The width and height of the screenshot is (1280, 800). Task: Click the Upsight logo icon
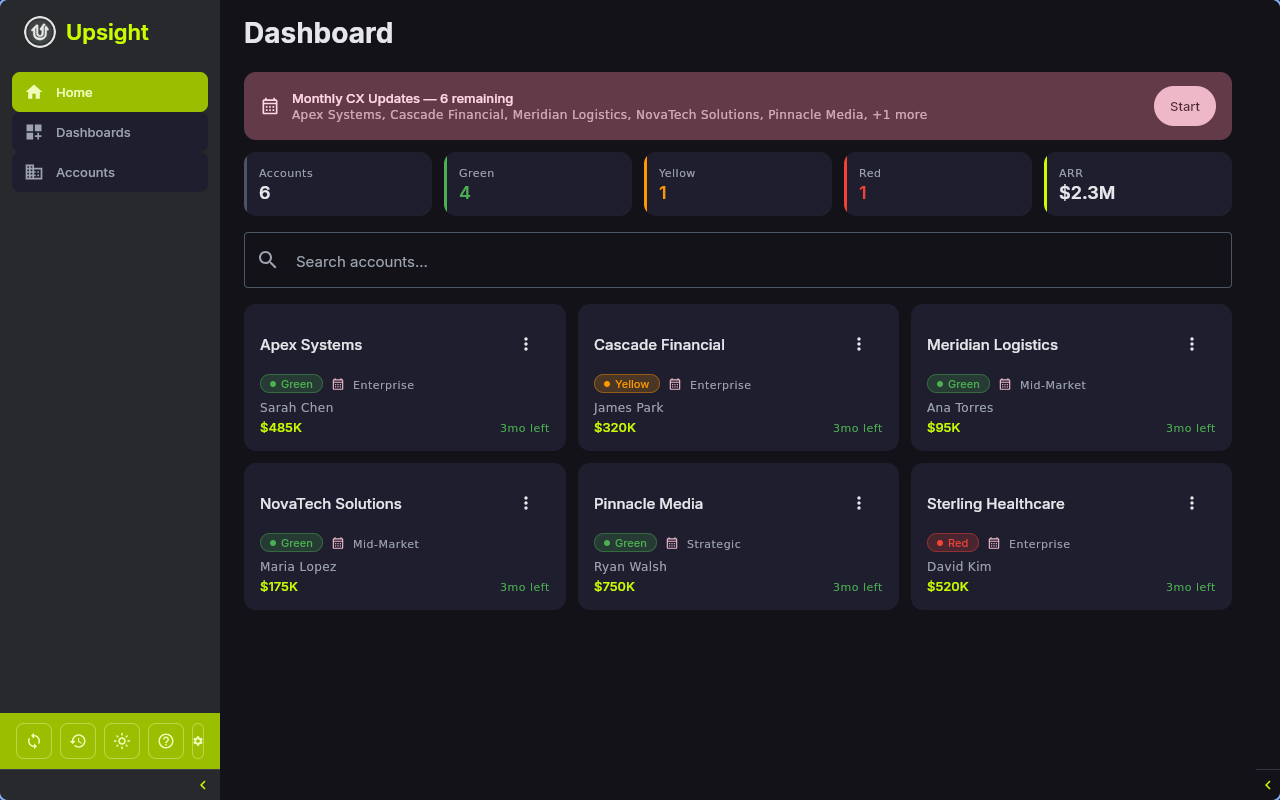(38, 31)
